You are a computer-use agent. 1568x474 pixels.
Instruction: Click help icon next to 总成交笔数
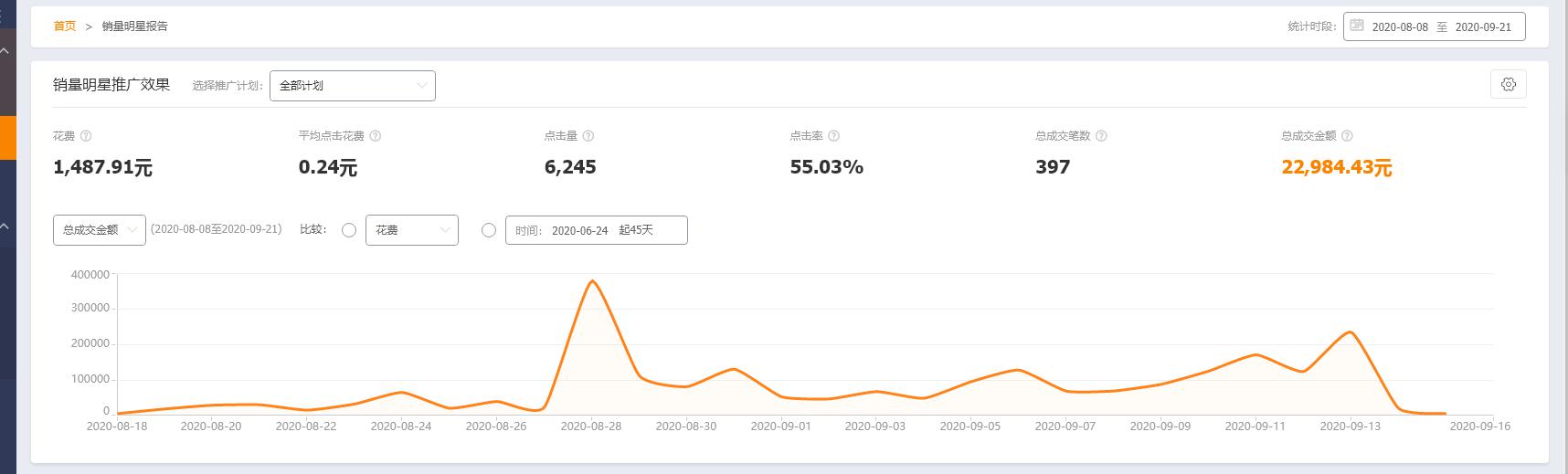point(1101,136)
